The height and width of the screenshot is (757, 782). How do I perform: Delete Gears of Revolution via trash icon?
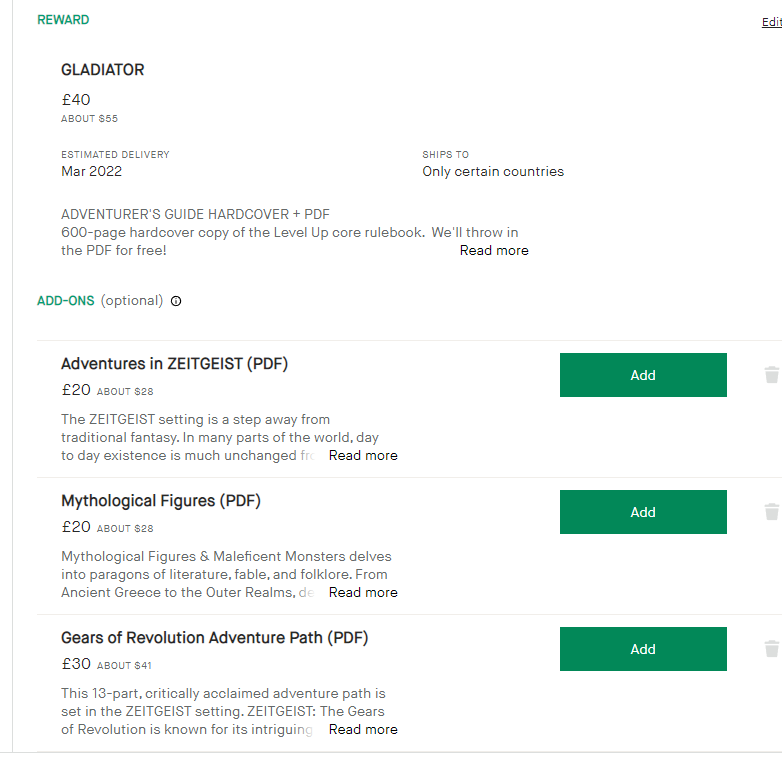(771, 649)
